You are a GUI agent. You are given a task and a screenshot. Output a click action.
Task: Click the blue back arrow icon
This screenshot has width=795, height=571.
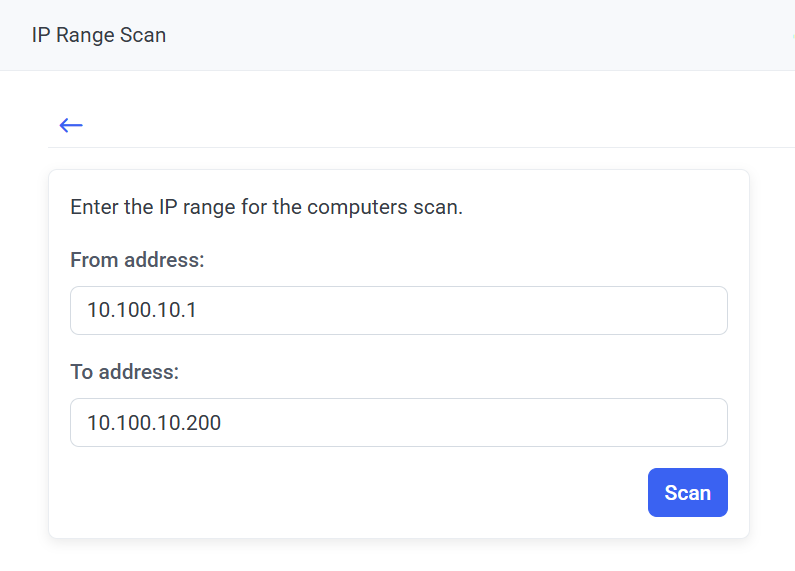click(x=70, y=125)
